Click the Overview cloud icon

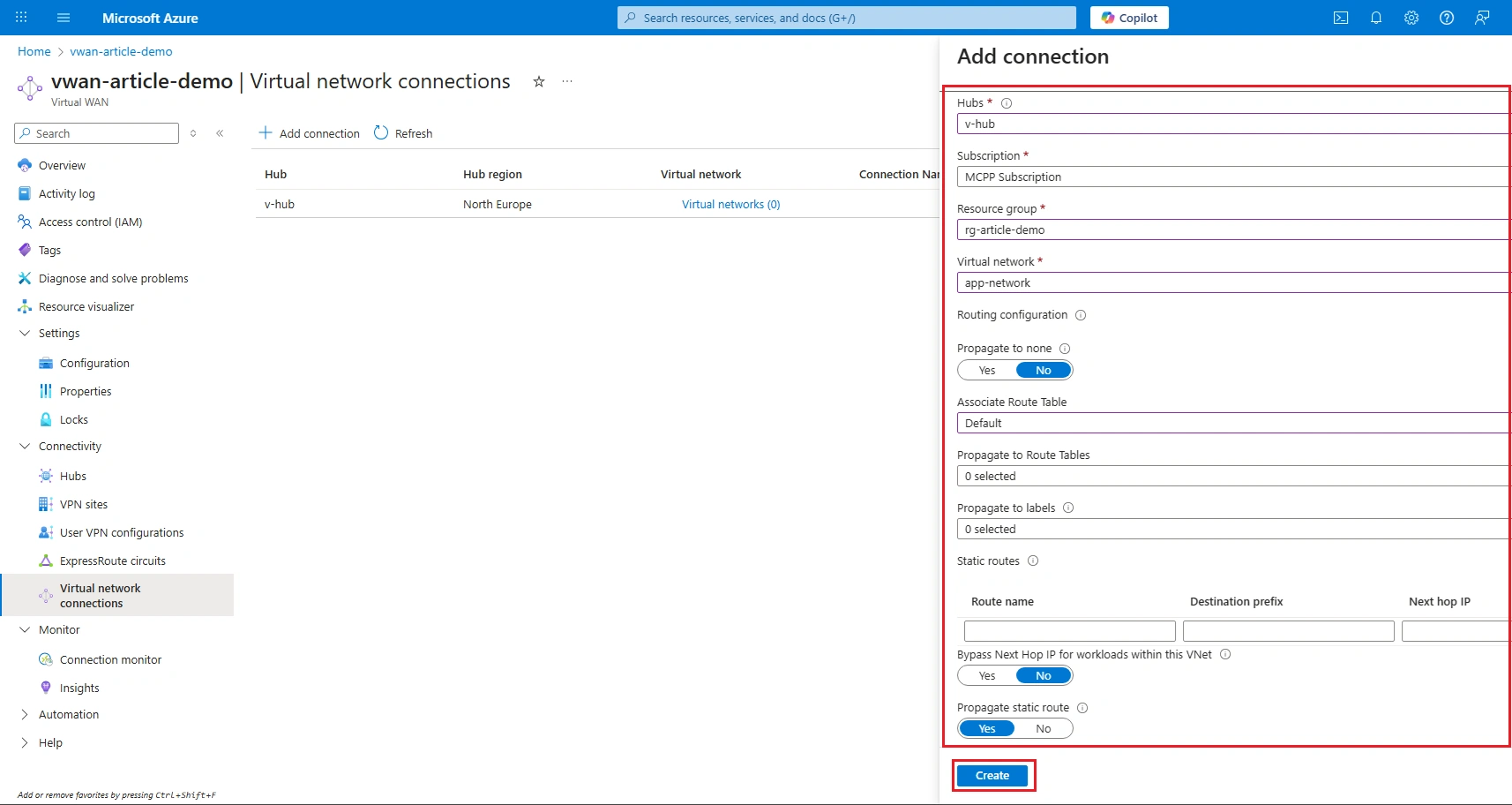click(x=25, y=165)
